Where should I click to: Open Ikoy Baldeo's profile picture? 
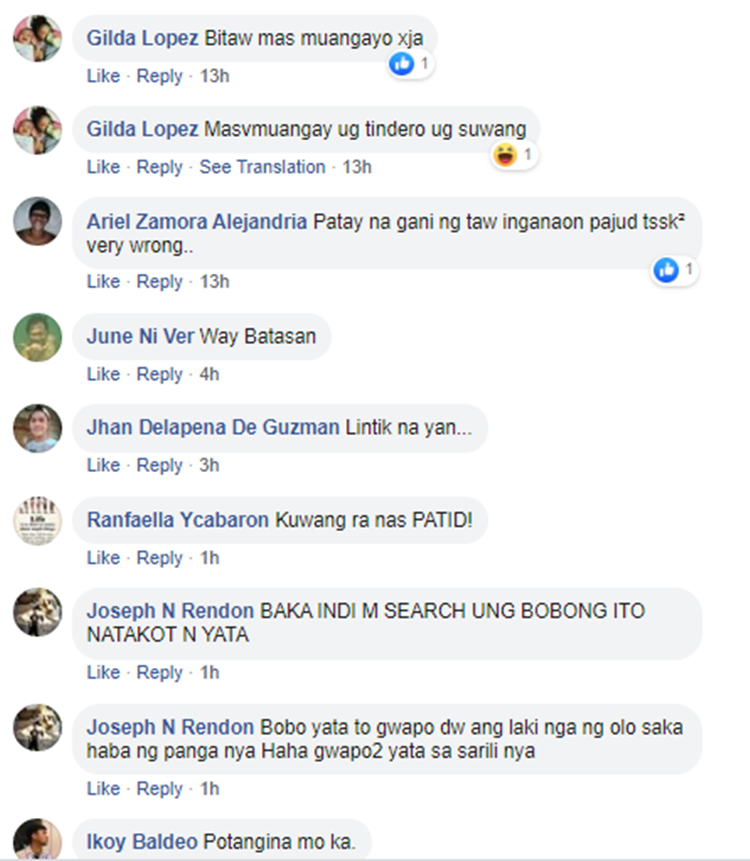click(37, 839)
